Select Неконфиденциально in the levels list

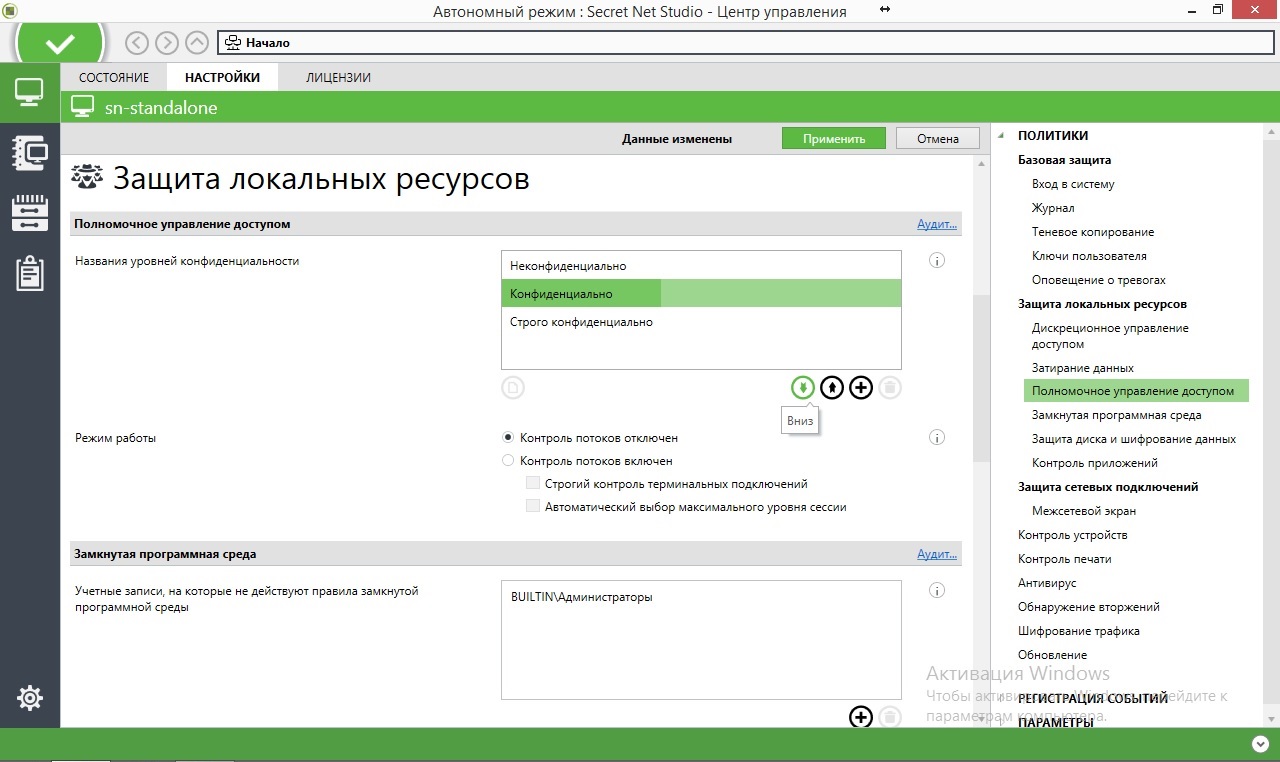click(x=701, y=266)
